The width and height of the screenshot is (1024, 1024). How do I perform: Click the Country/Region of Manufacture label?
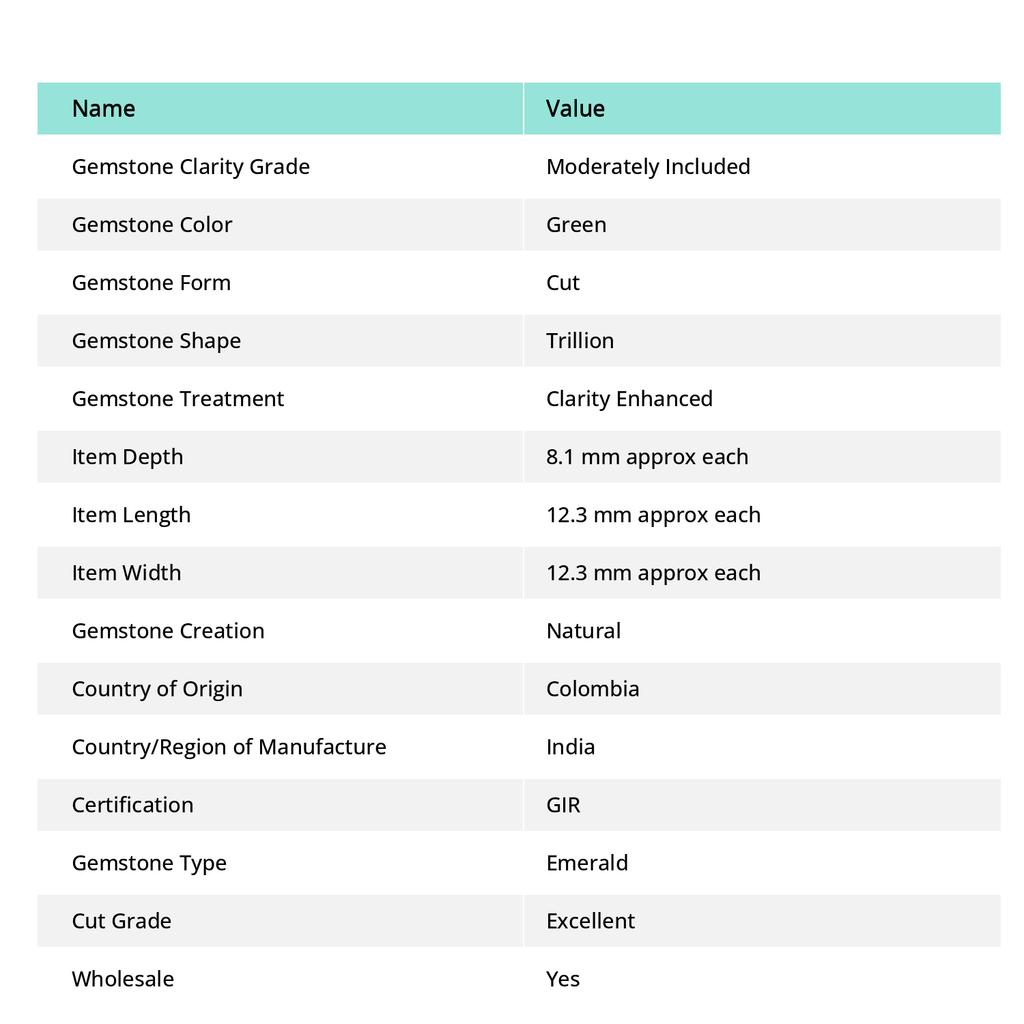click(x=229, y=746)
